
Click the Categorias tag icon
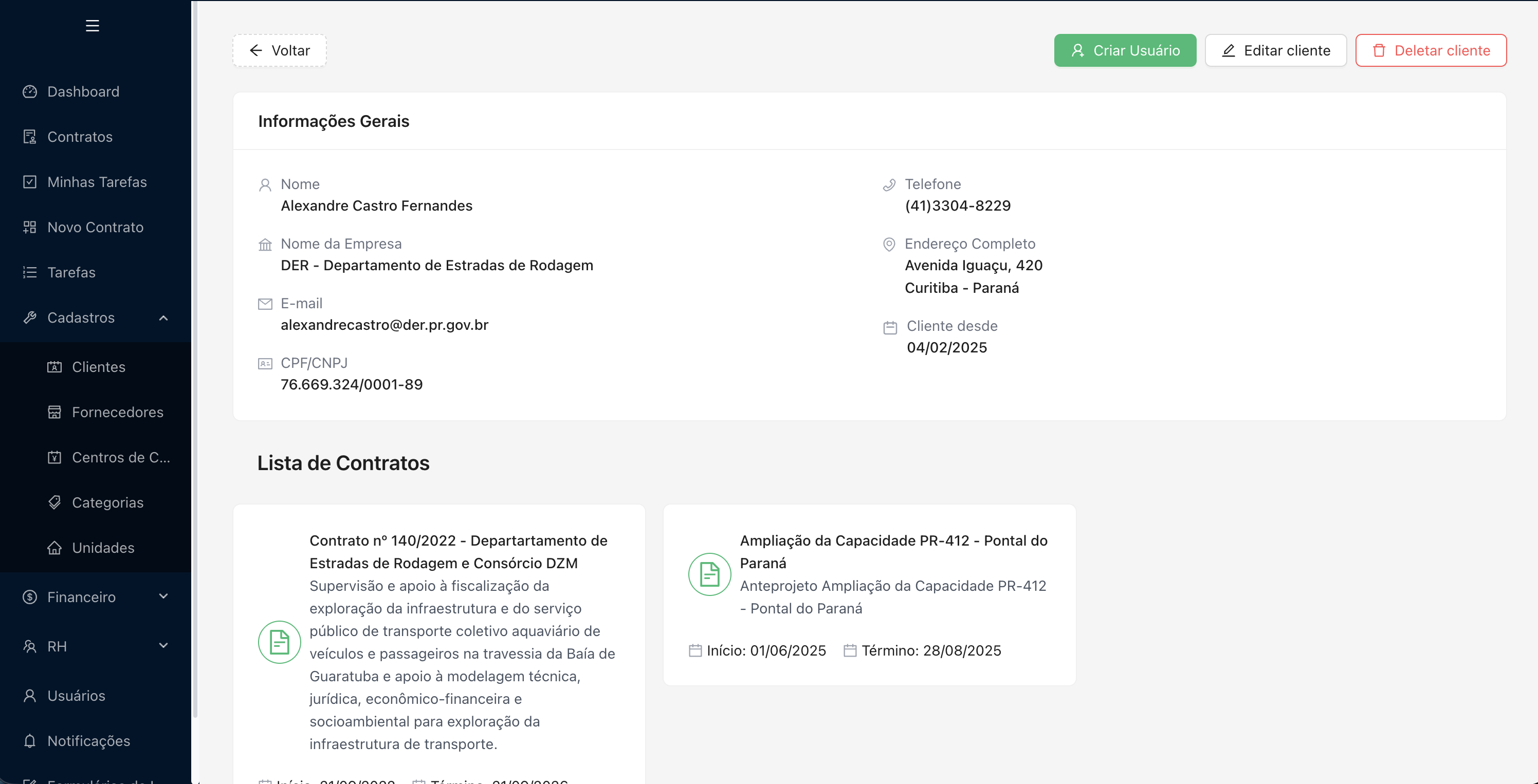[x=54, y=502]
